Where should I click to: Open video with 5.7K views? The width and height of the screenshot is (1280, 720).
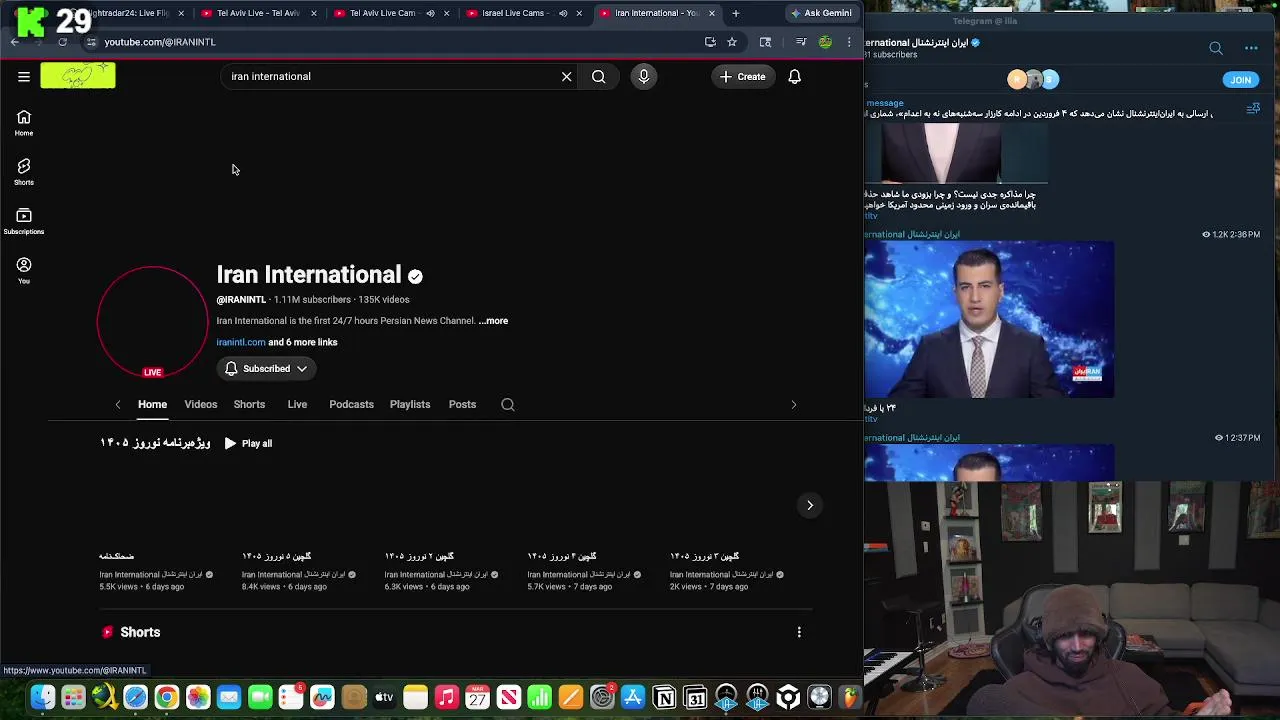point(584,530)
